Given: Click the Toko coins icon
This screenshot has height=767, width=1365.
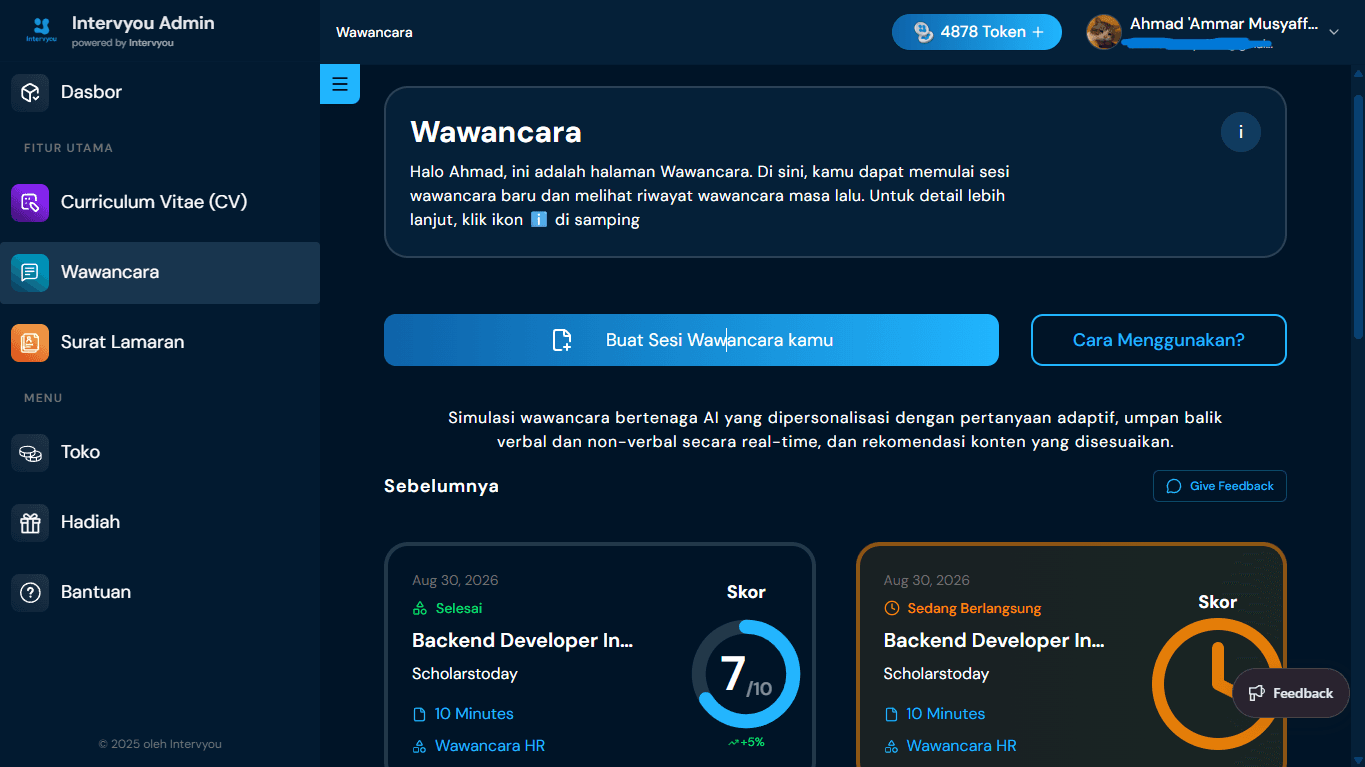Looking at the screenshot, I should click(x=30, y=452).
